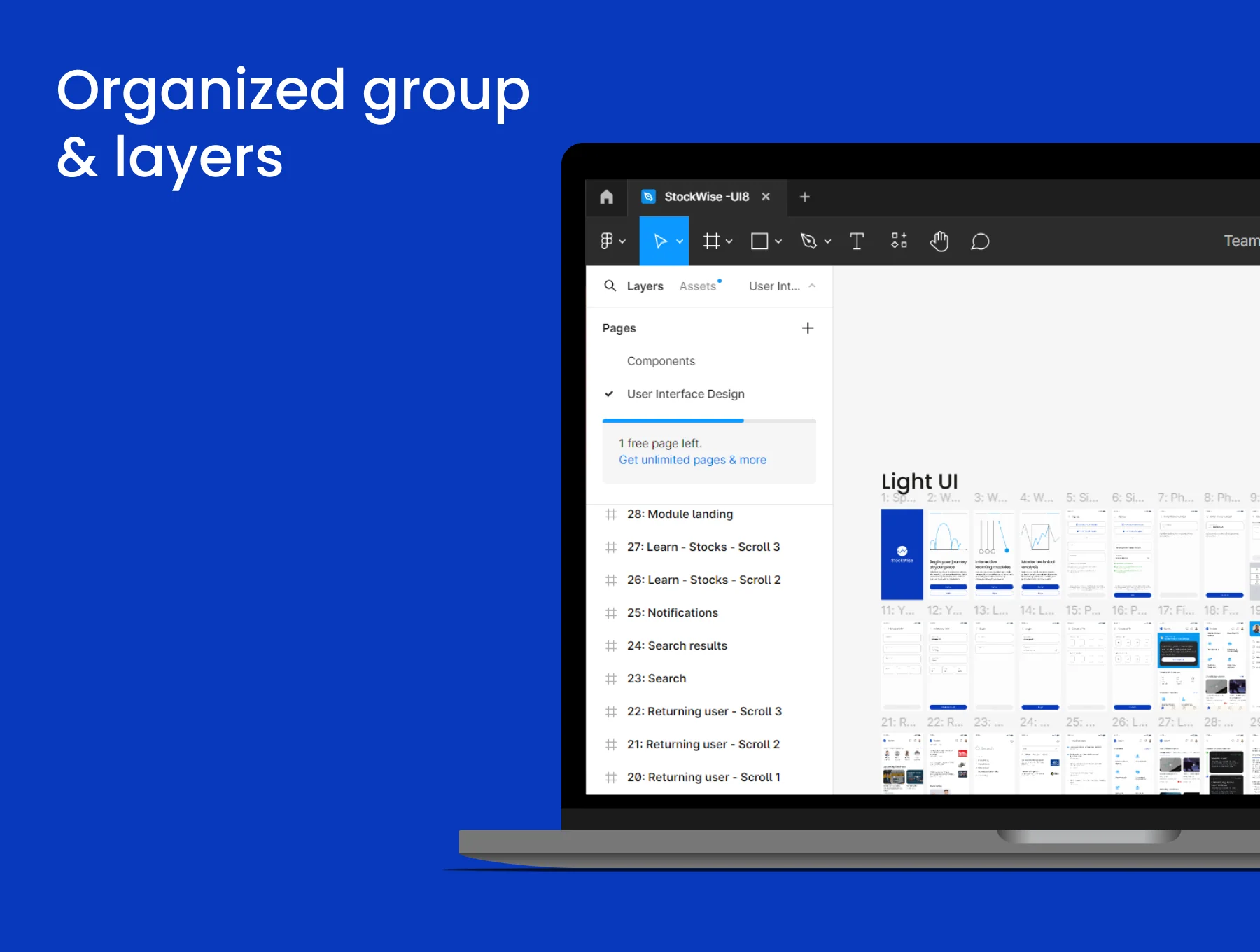
Task: Switch to the Assets tab
Action: [x=698, y=286]
